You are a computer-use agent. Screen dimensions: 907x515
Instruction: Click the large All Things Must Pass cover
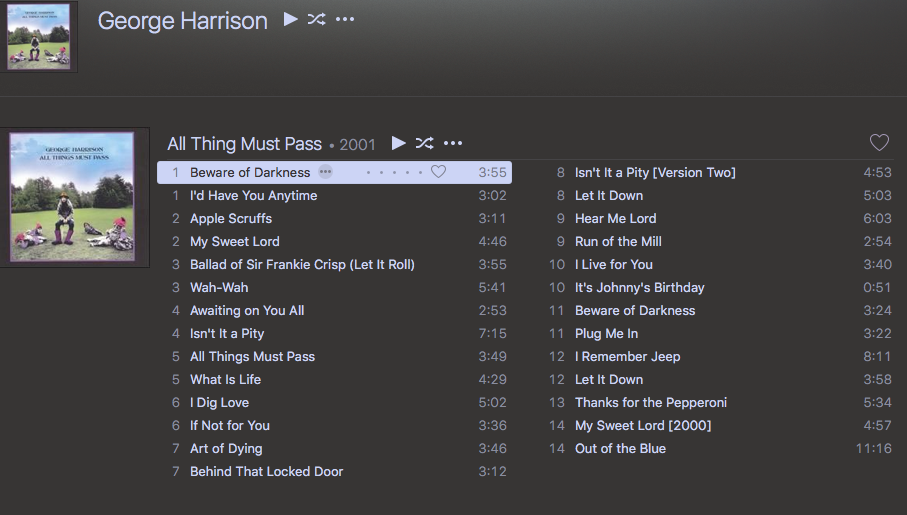tap(73, 197)
